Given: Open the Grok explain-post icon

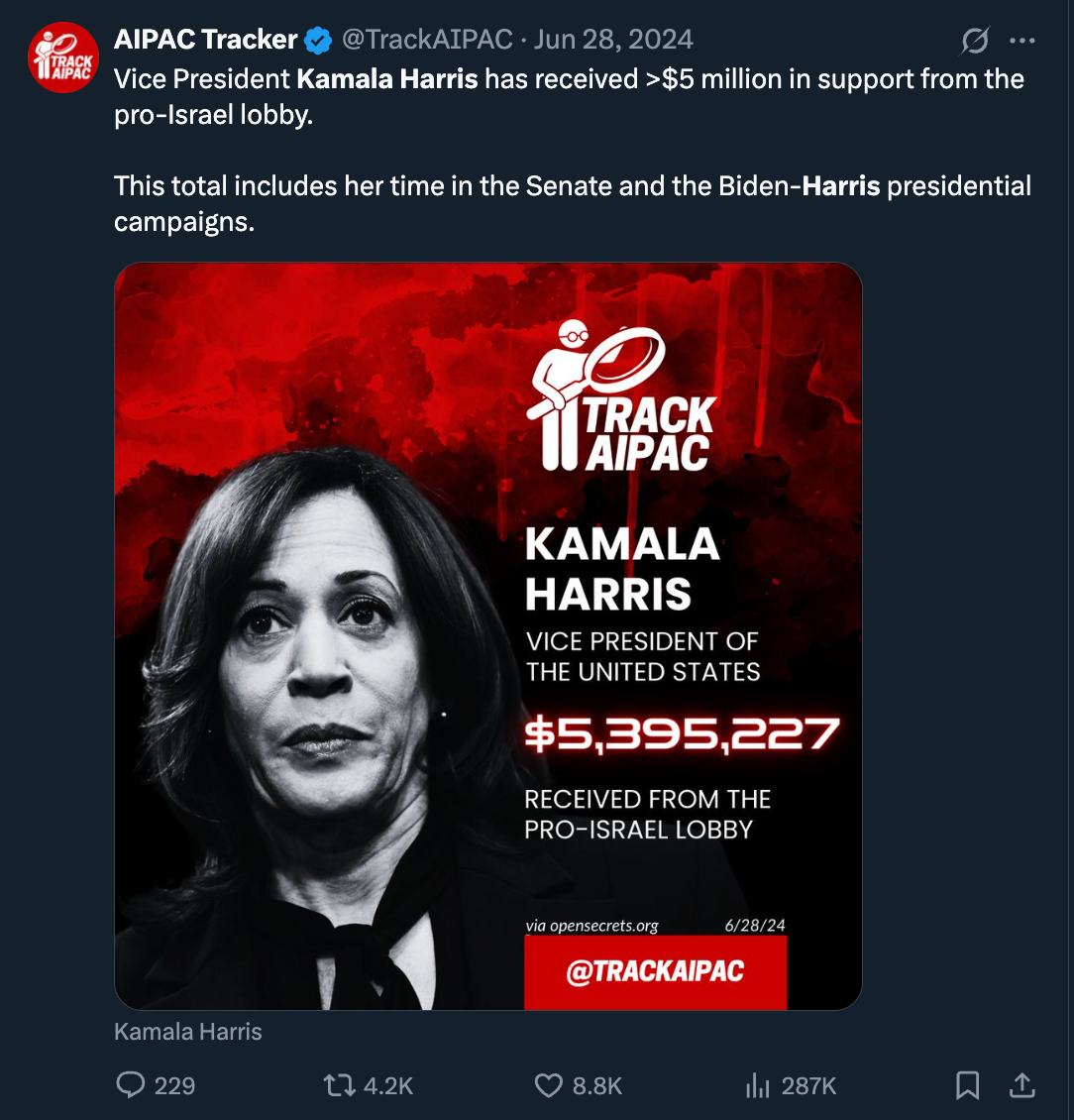Looking at the screenshot, I should (x=975, y=41).
